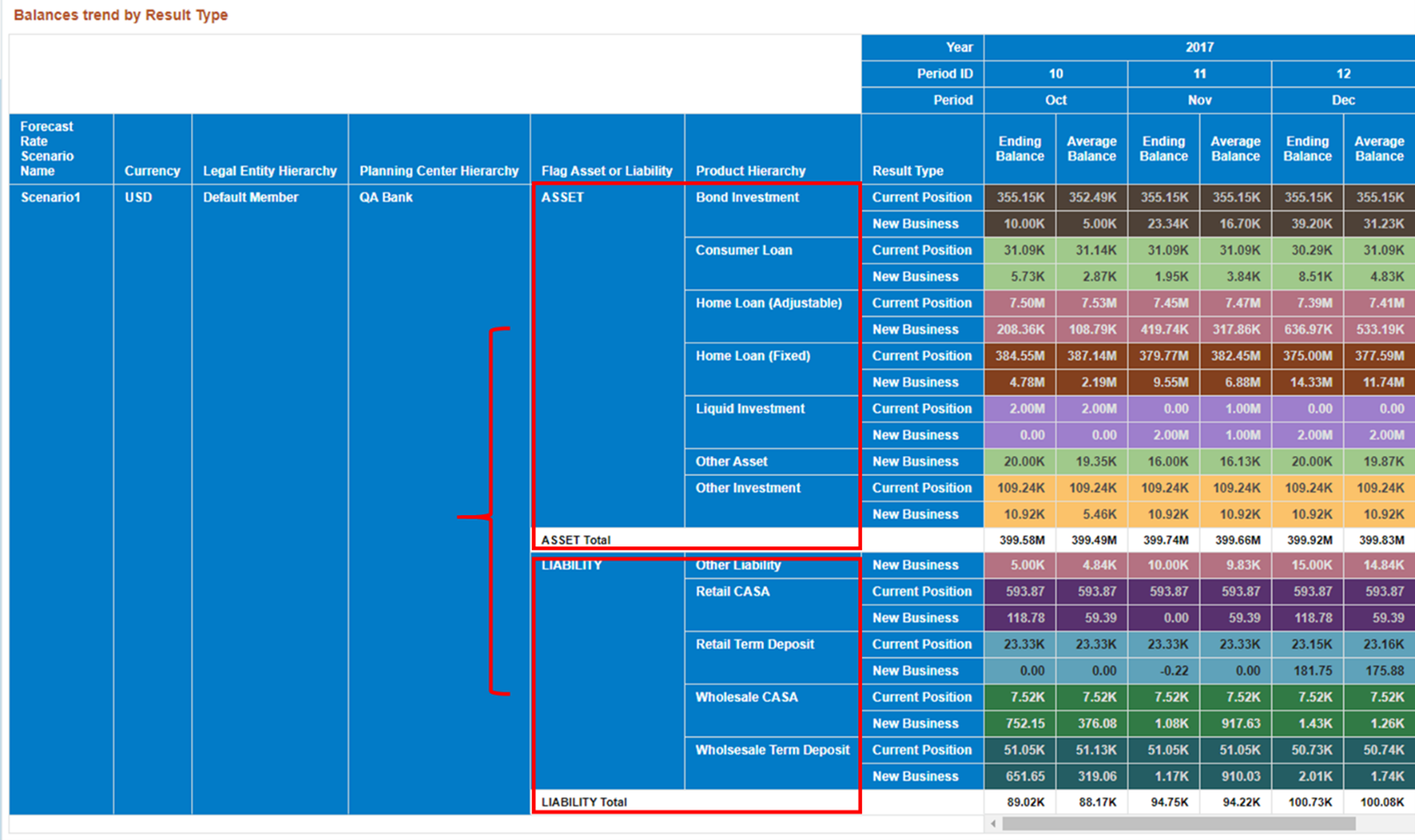Screen dimensions: 1415x840
Task: Click 'Ending Balance' header under Oct
Action: point(1020,149)
